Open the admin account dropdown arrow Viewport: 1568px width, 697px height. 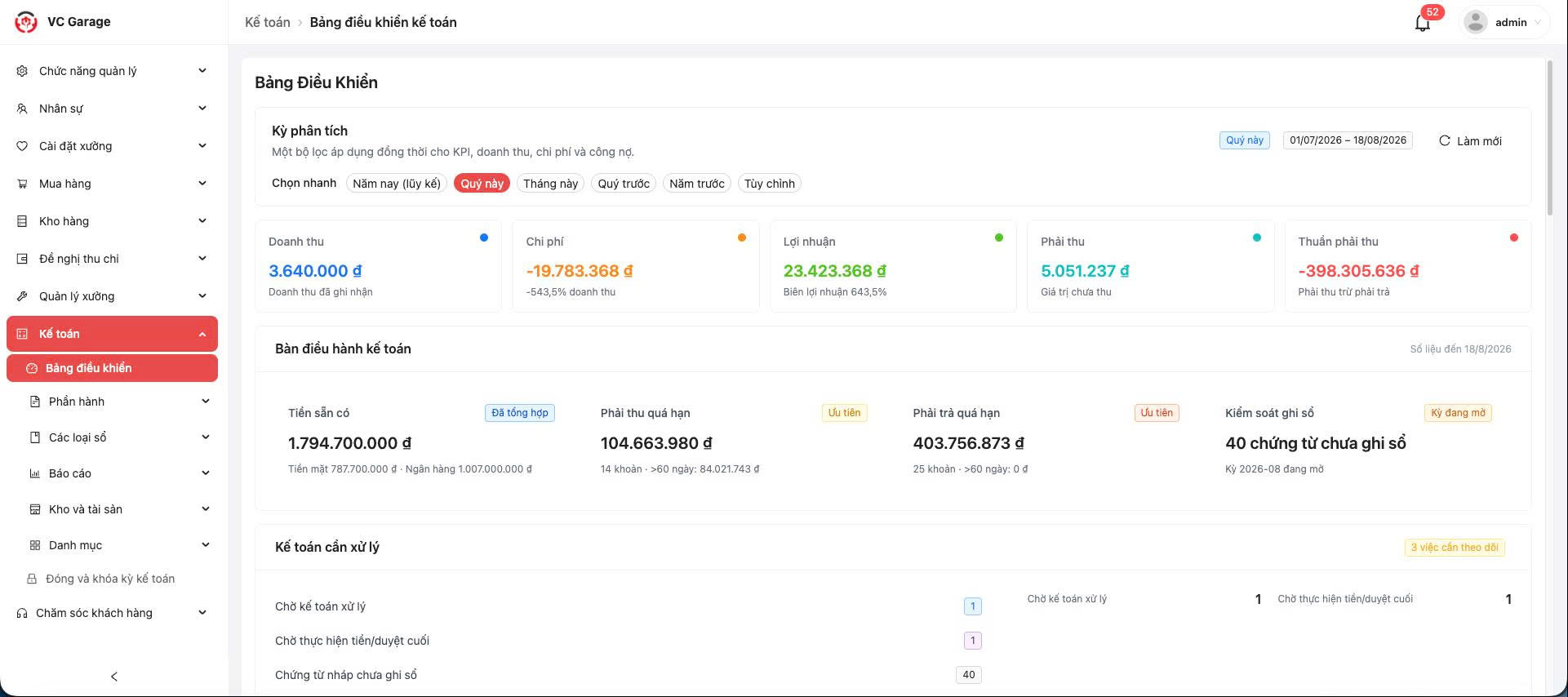tap(1538, 23)
